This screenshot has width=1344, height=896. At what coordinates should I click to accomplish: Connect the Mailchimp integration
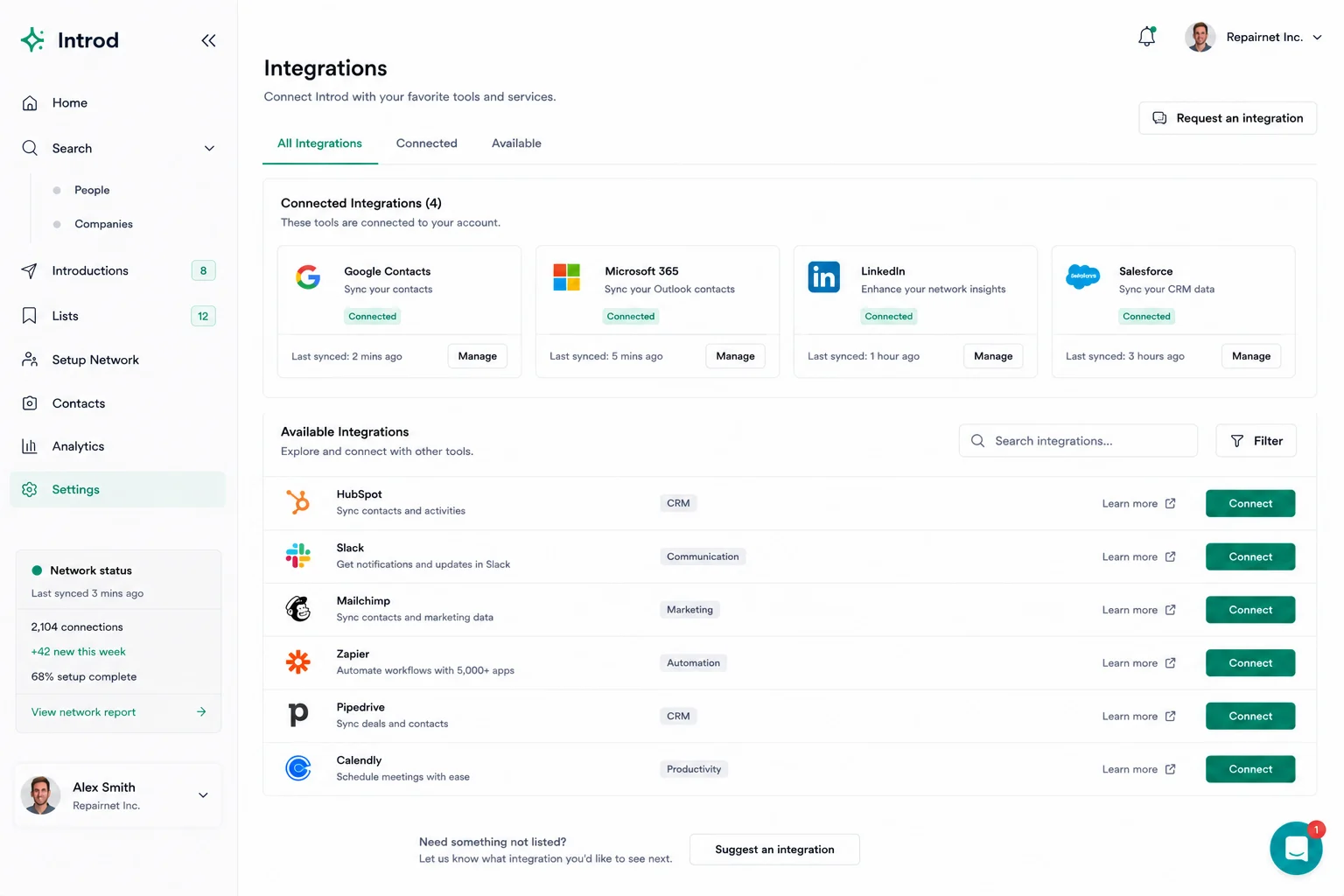1250,610
